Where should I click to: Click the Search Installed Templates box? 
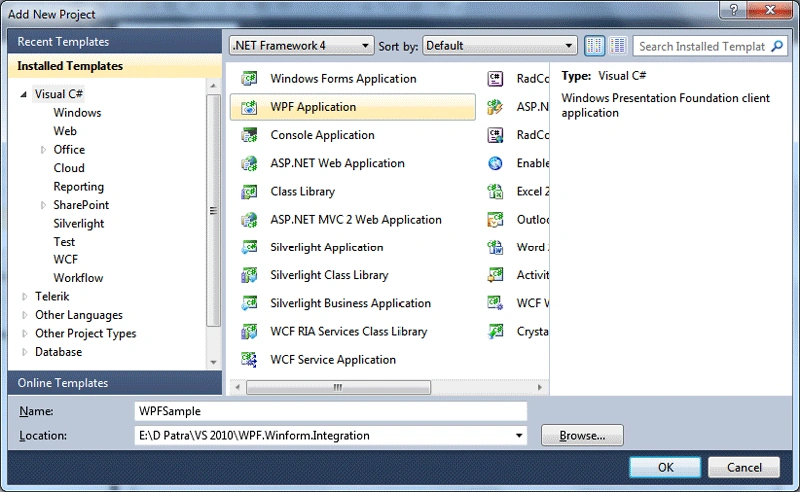pyautogui.click(x=702, y=46)
